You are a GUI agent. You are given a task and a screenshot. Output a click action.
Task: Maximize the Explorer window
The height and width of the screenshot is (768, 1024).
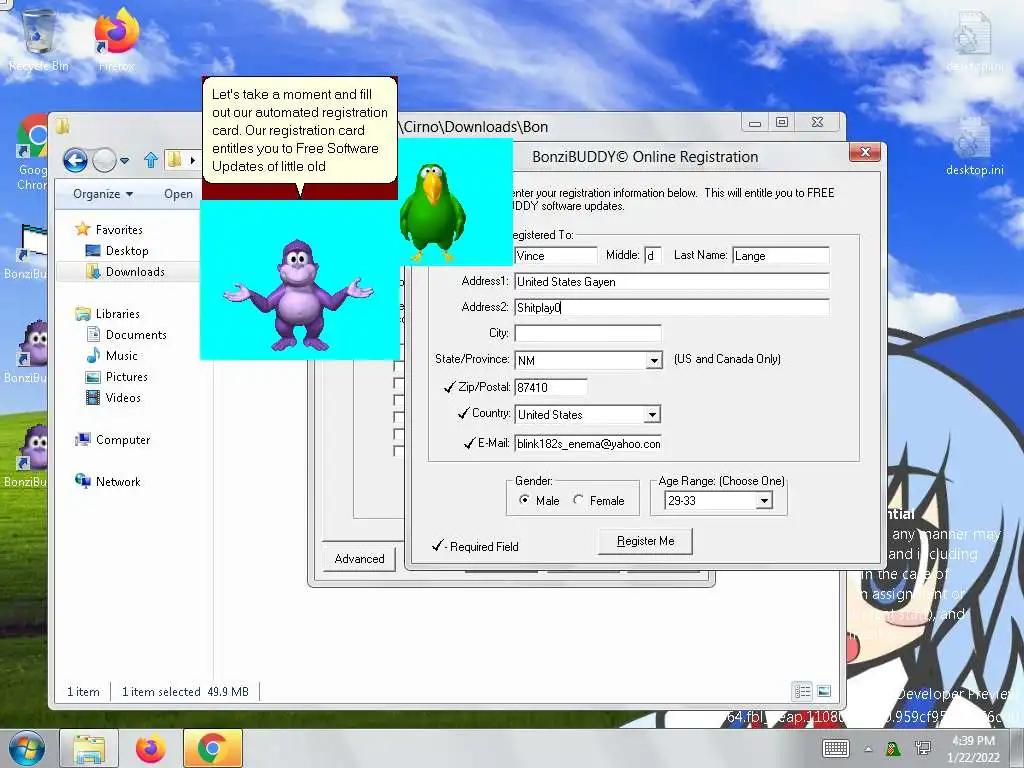pos(782,122)
